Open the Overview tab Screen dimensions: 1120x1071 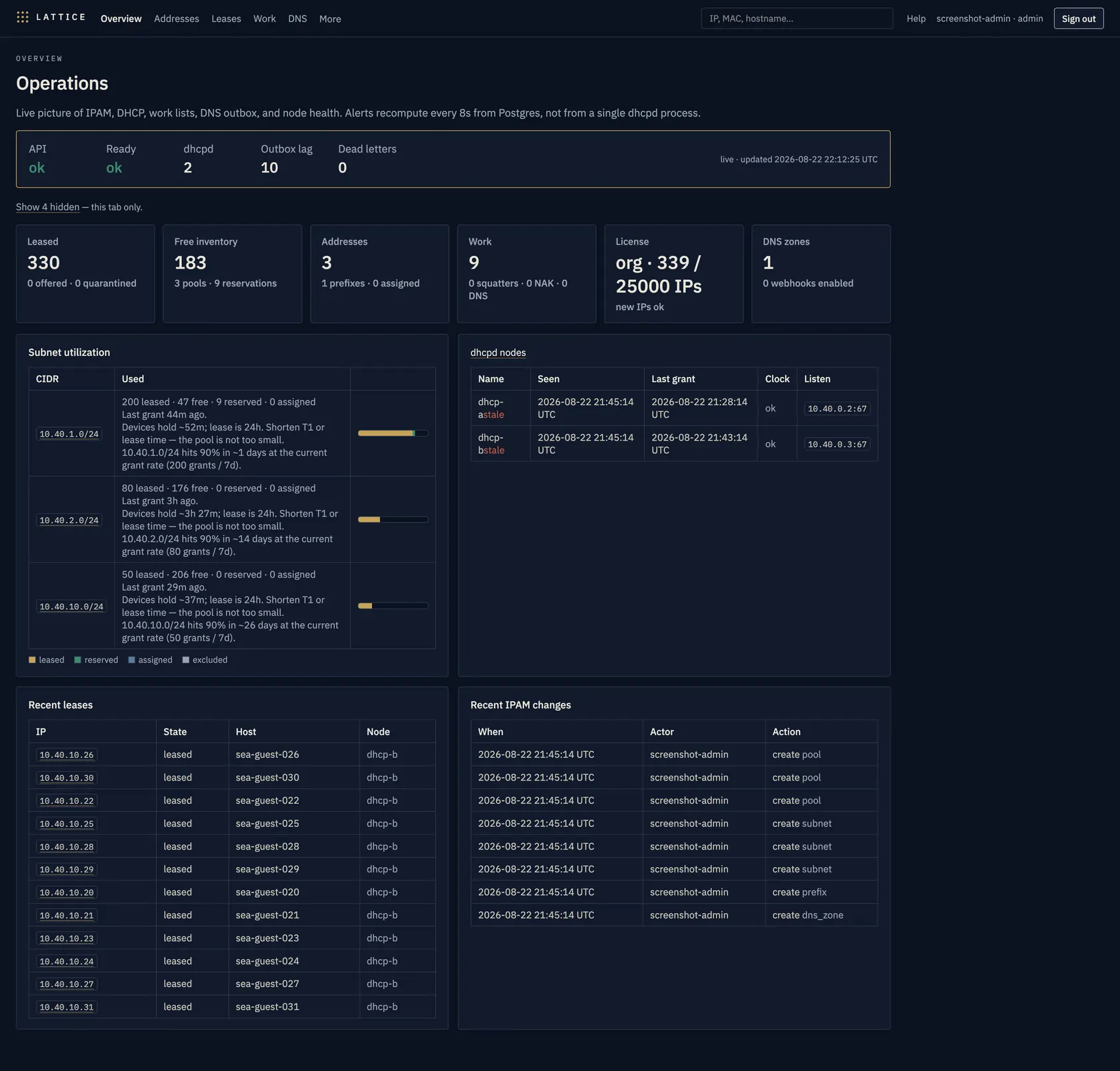[x=121, y=19]
